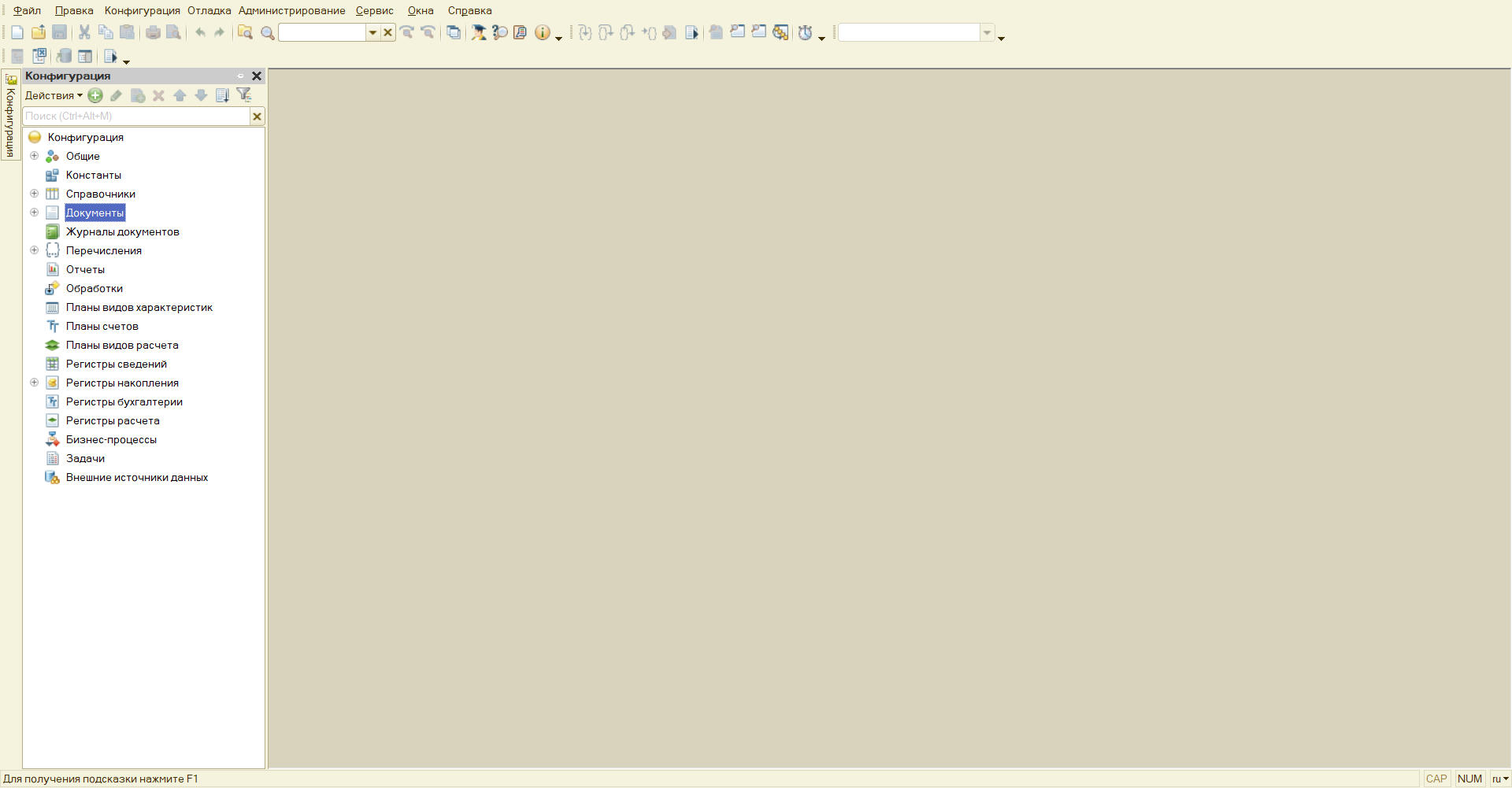Viewport: 1512px width, 788px height.
Task: Open the Сервис menu
Action: pyautogui.click(x=375, y=10)
